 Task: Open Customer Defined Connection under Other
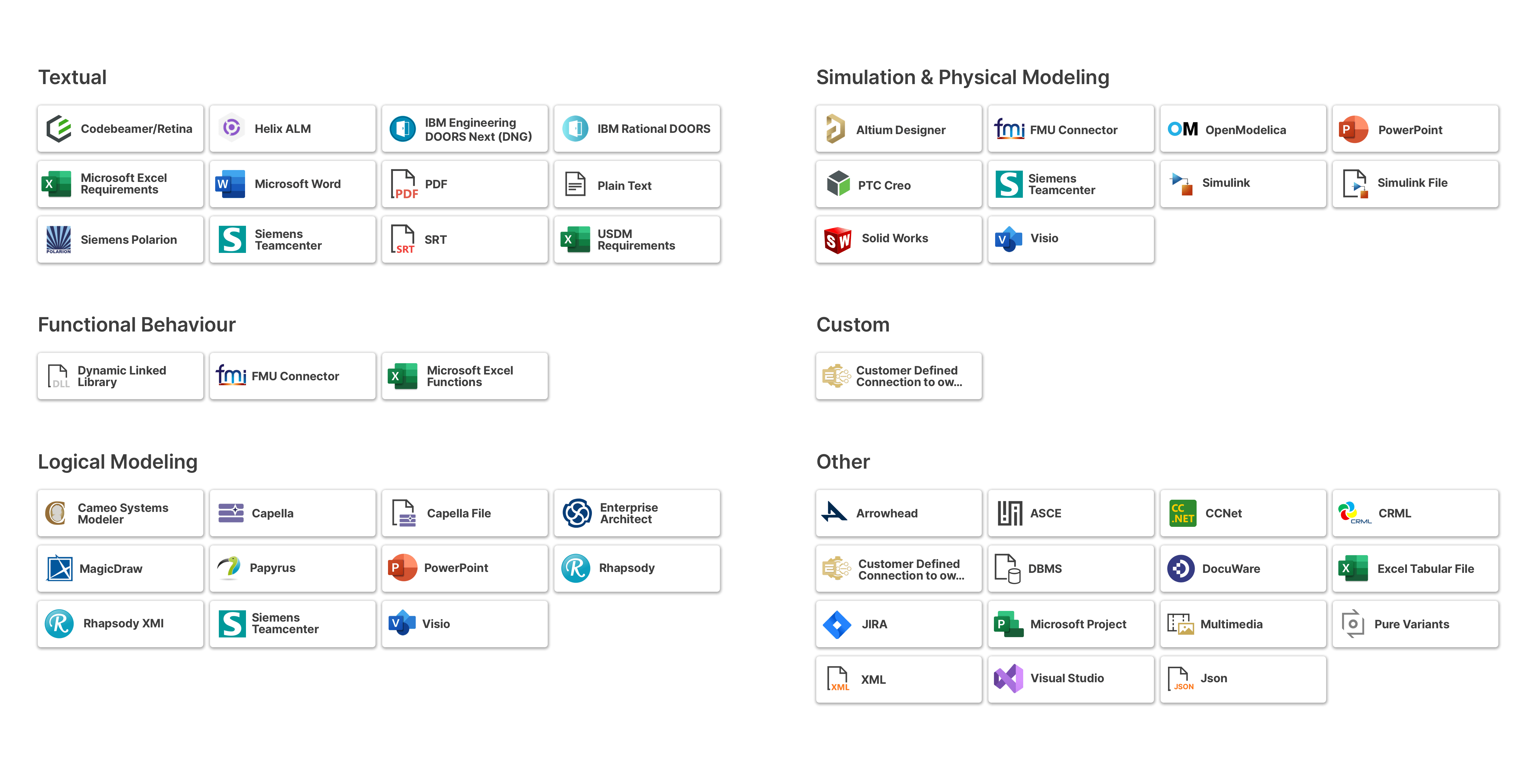point(899,568)
